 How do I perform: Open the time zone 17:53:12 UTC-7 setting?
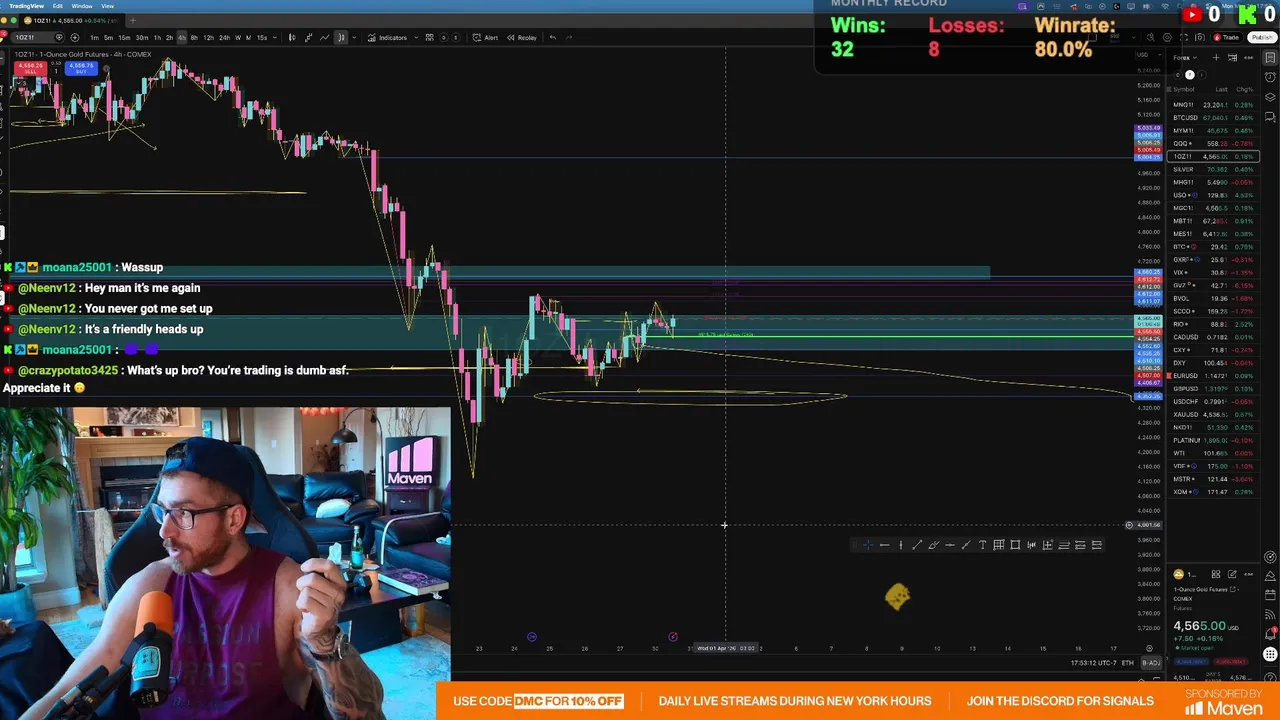1093,663
